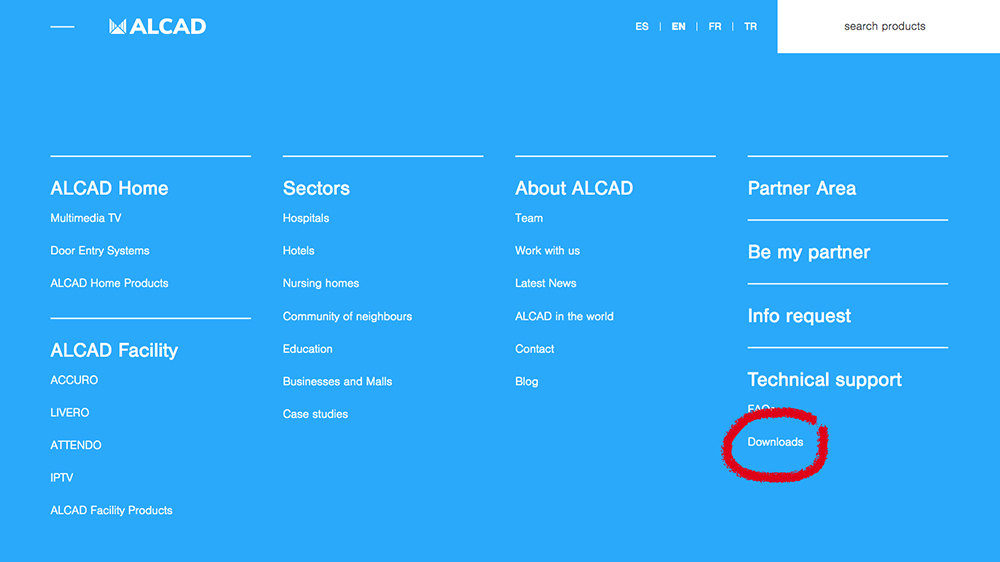Click the Partner Area heading
Screen dimensions: 1000x562
coord(802,188)
